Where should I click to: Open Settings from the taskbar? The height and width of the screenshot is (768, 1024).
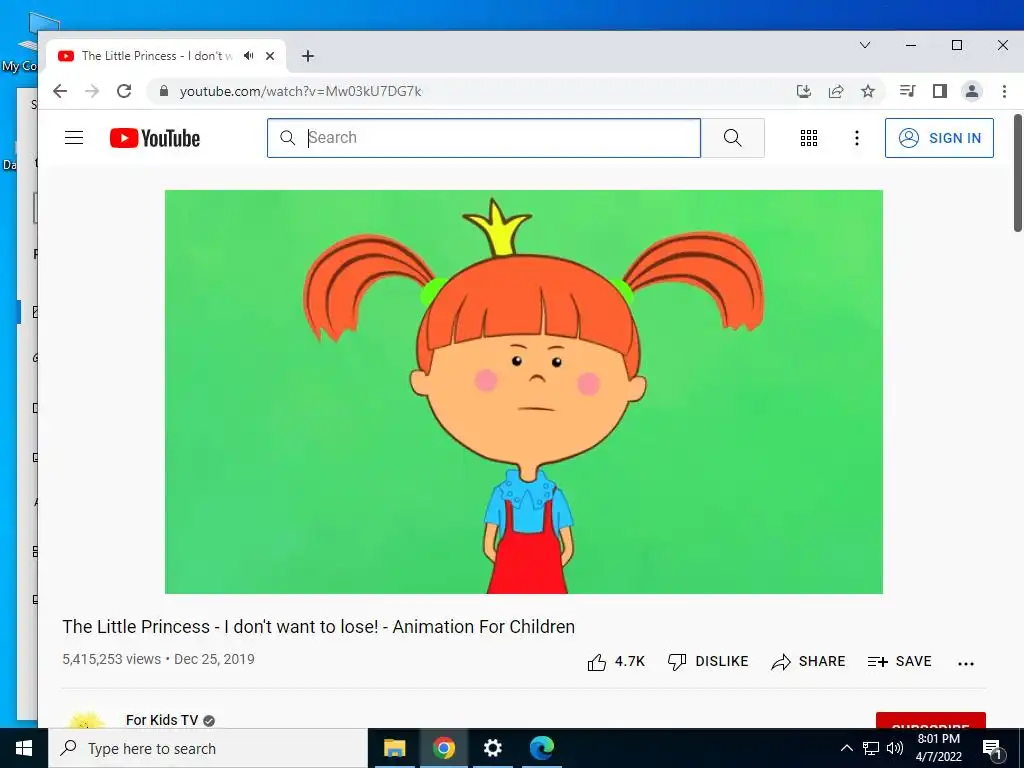pos(492,748)
